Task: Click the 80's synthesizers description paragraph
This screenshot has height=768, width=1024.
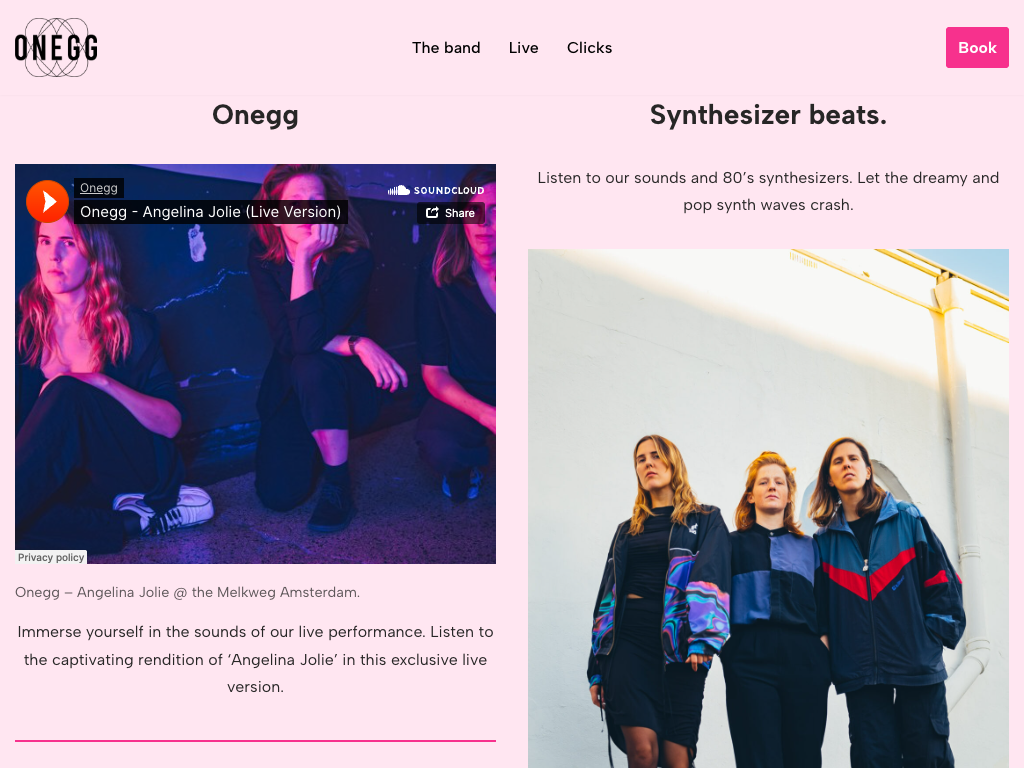Action: click(x=768, y=191)
